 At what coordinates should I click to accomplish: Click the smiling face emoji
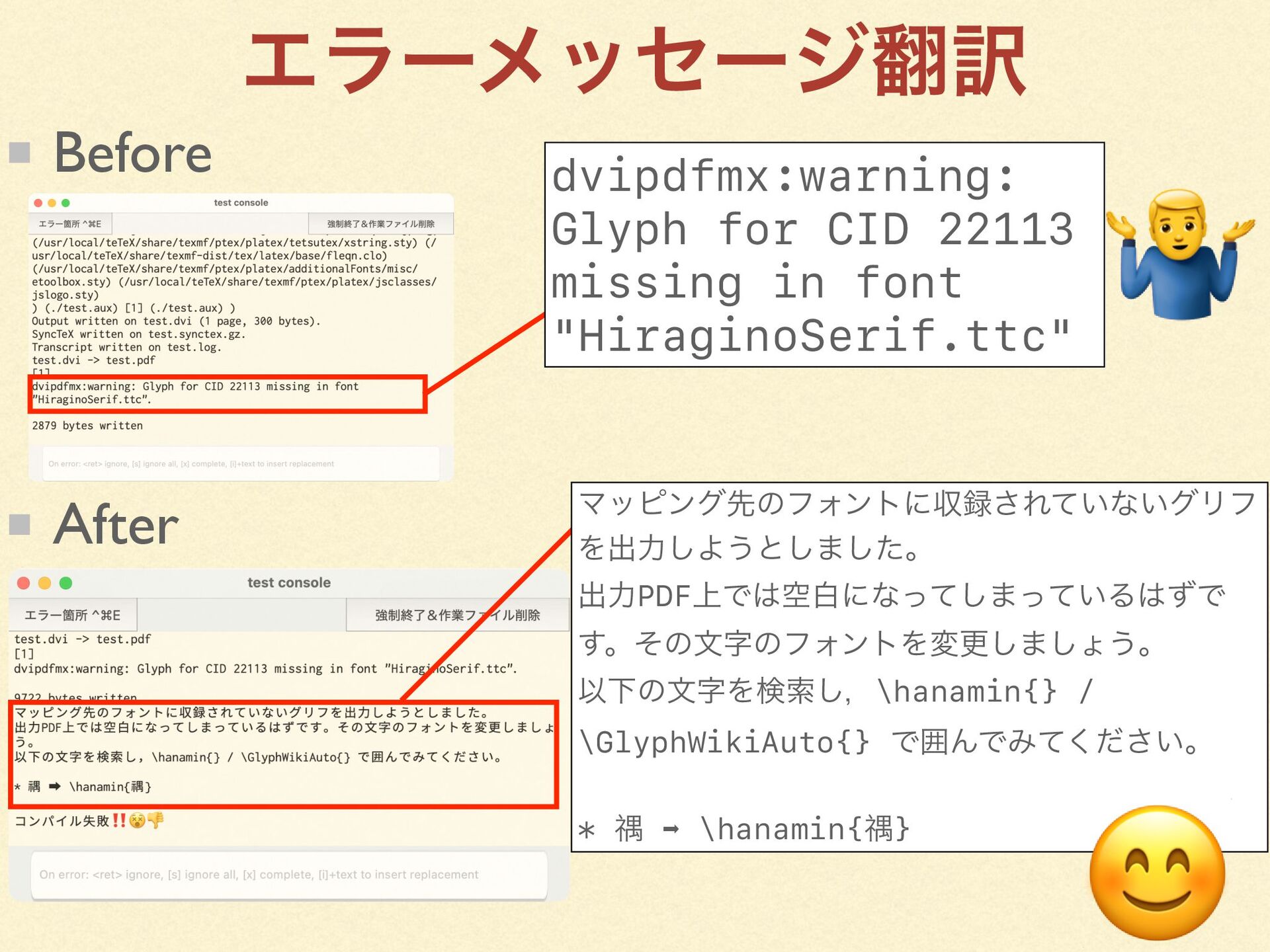(1157, 873)
